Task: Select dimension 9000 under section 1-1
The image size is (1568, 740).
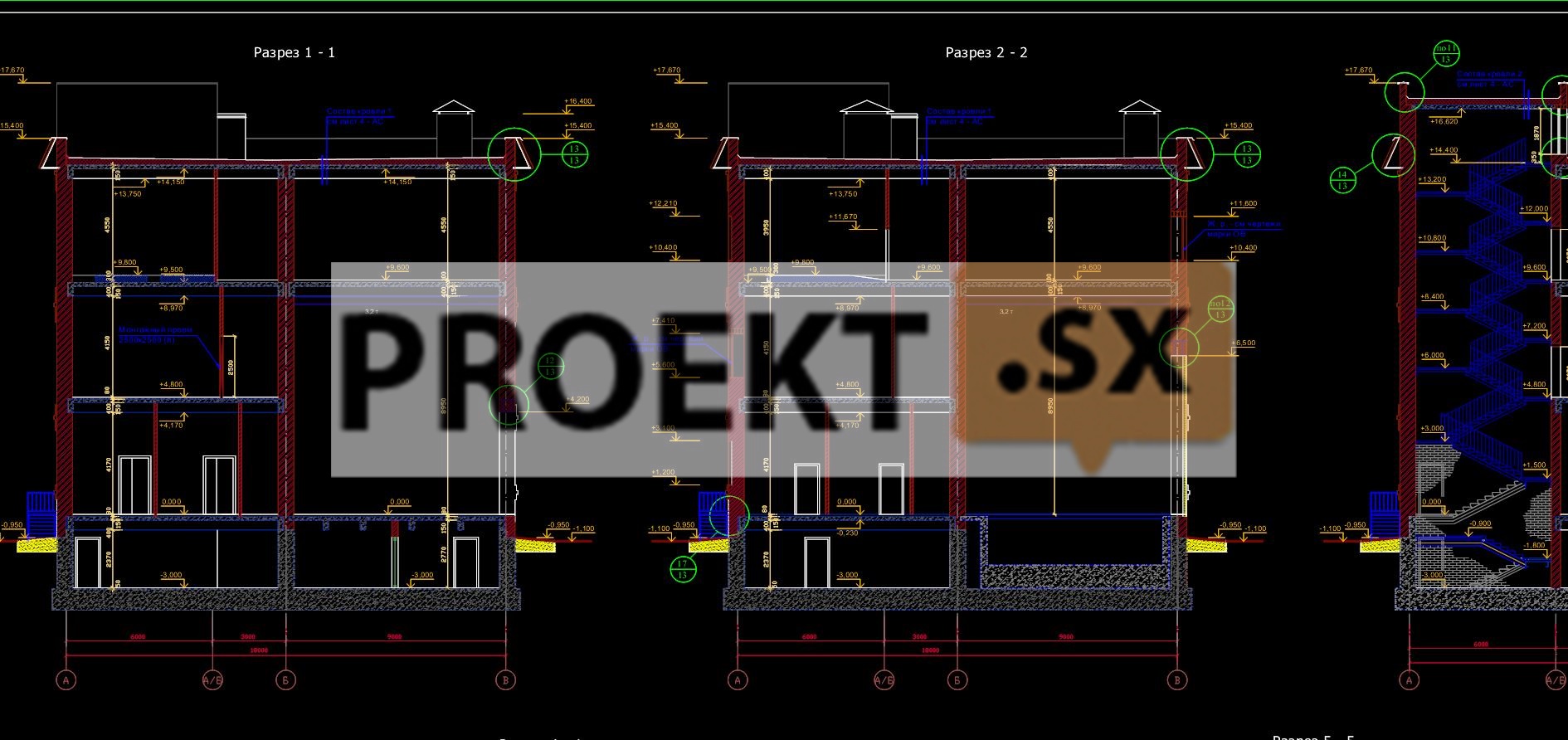Action: [395, 637]
